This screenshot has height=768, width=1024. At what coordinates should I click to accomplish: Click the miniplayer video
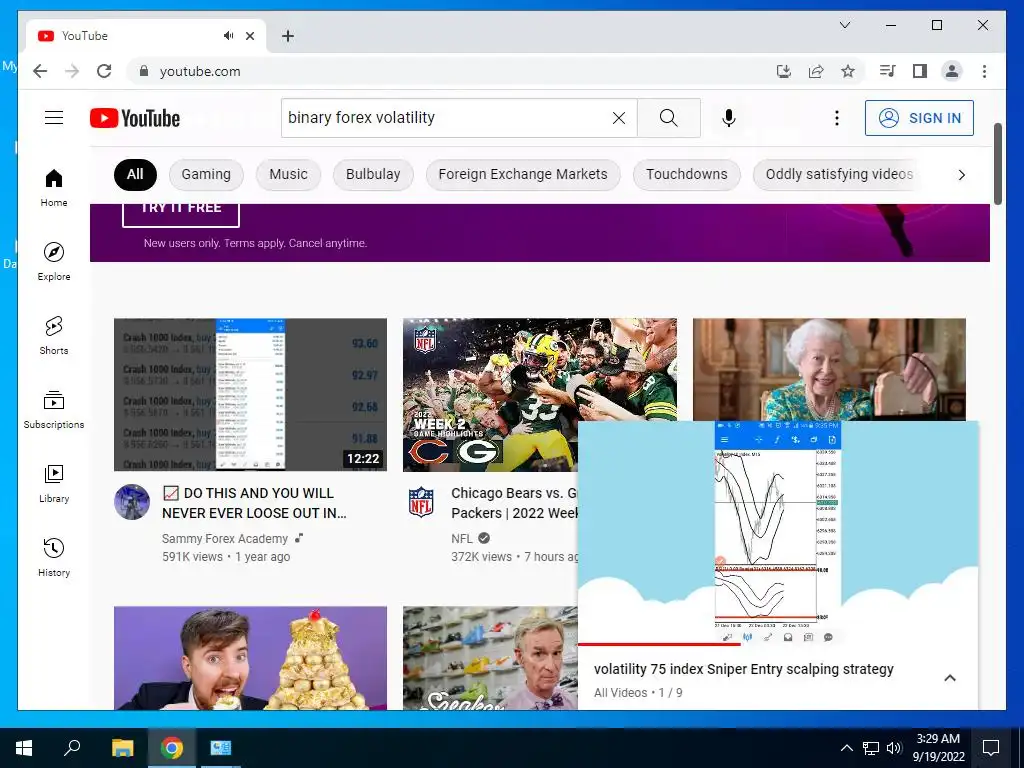(x=778, y=532)
